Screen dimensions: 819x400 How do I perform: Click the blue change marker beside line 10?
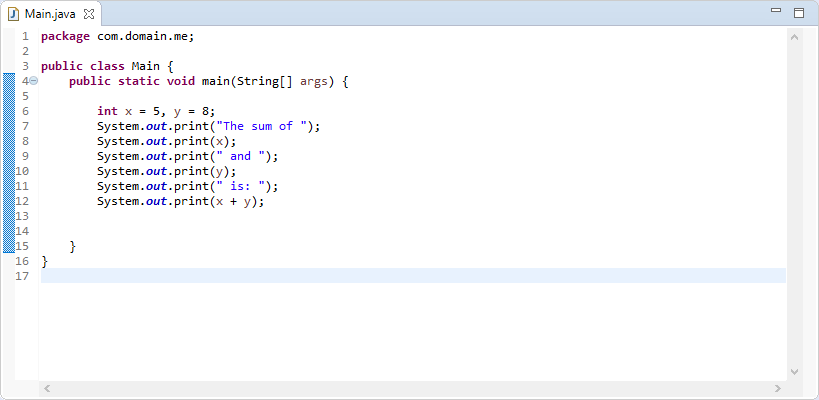pyautogui.click(x=9, y=171)
